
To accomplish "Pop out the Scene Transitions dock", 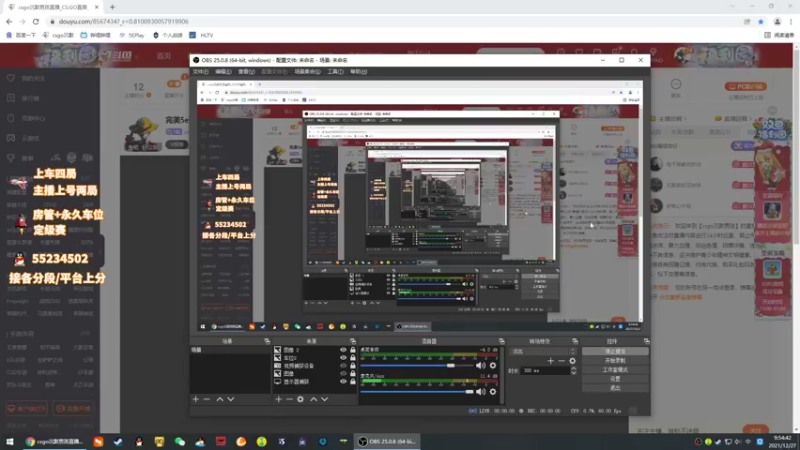I will tap(575, 341).
